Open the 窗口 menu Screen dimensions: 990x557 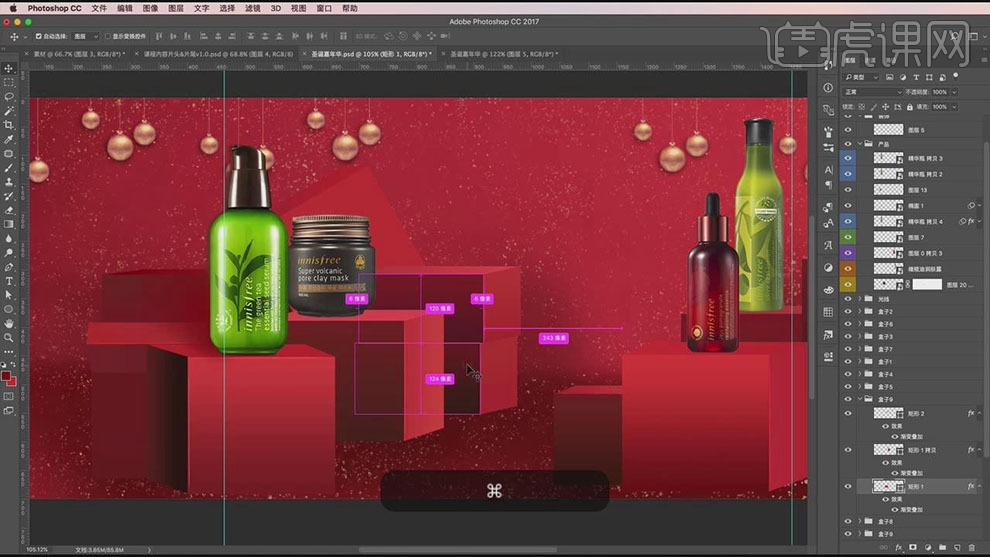(324, 8)
